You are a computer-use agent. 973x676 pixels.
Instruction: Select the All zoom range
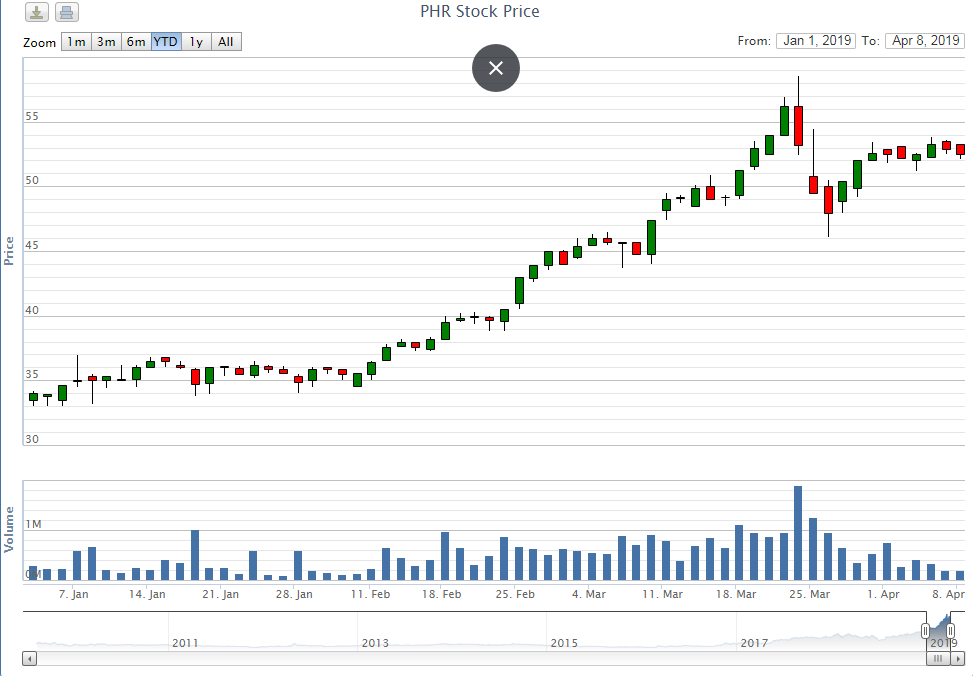pyautogui.click(x=226, y=42)
